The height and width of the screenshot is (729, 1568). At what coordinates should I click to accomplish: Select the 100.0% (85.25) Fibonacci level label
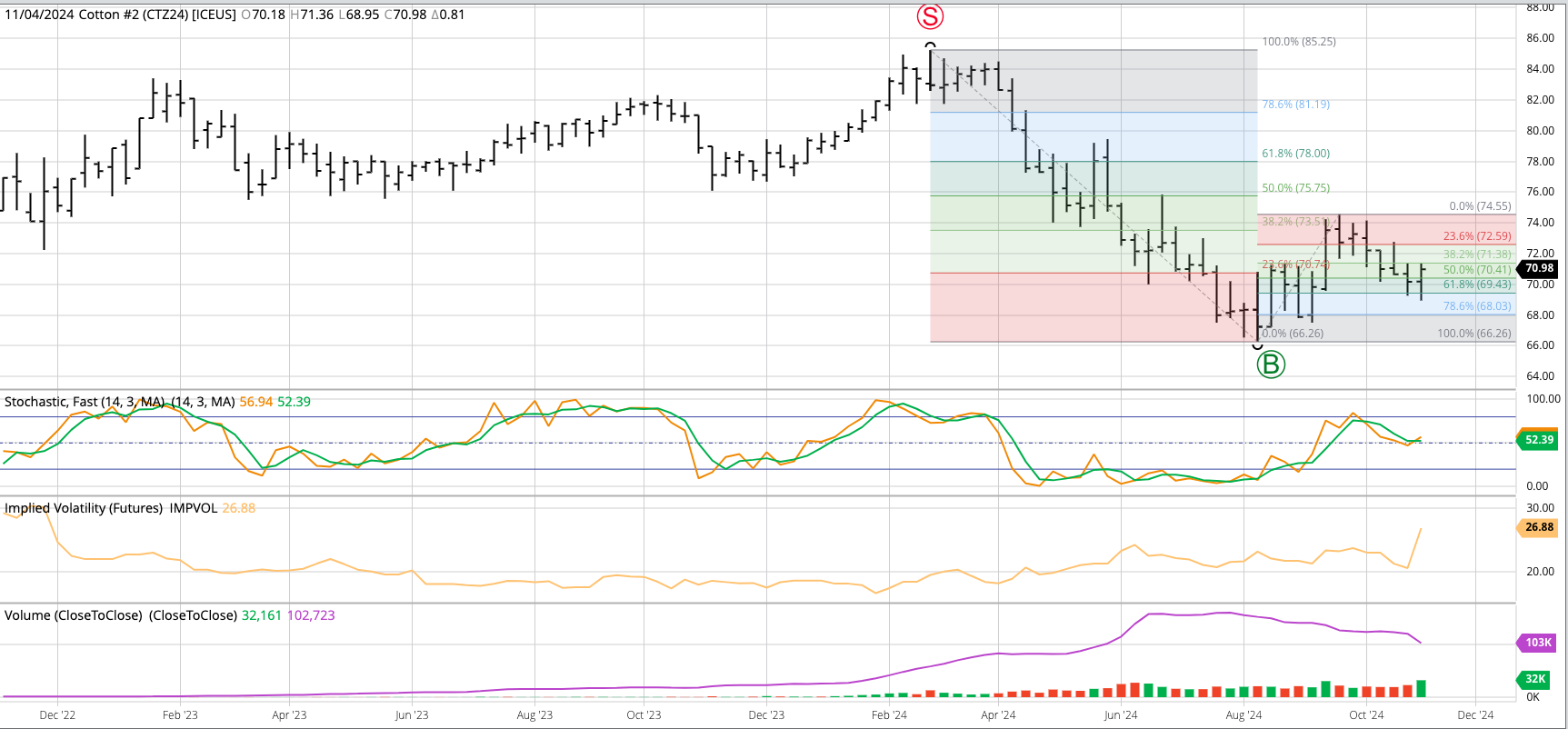(1298, 42)
